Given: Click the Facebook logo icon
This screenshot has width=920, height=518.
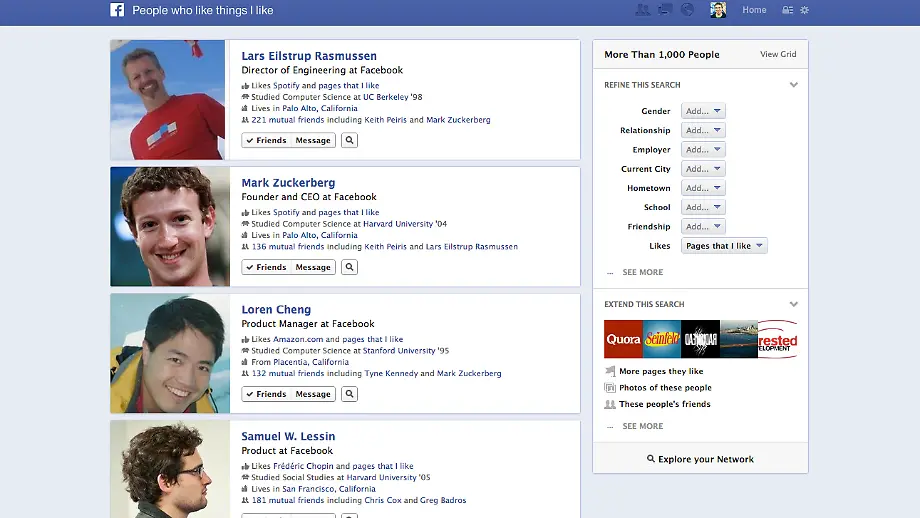Looking at the screenshot, I should click(117, 10).
